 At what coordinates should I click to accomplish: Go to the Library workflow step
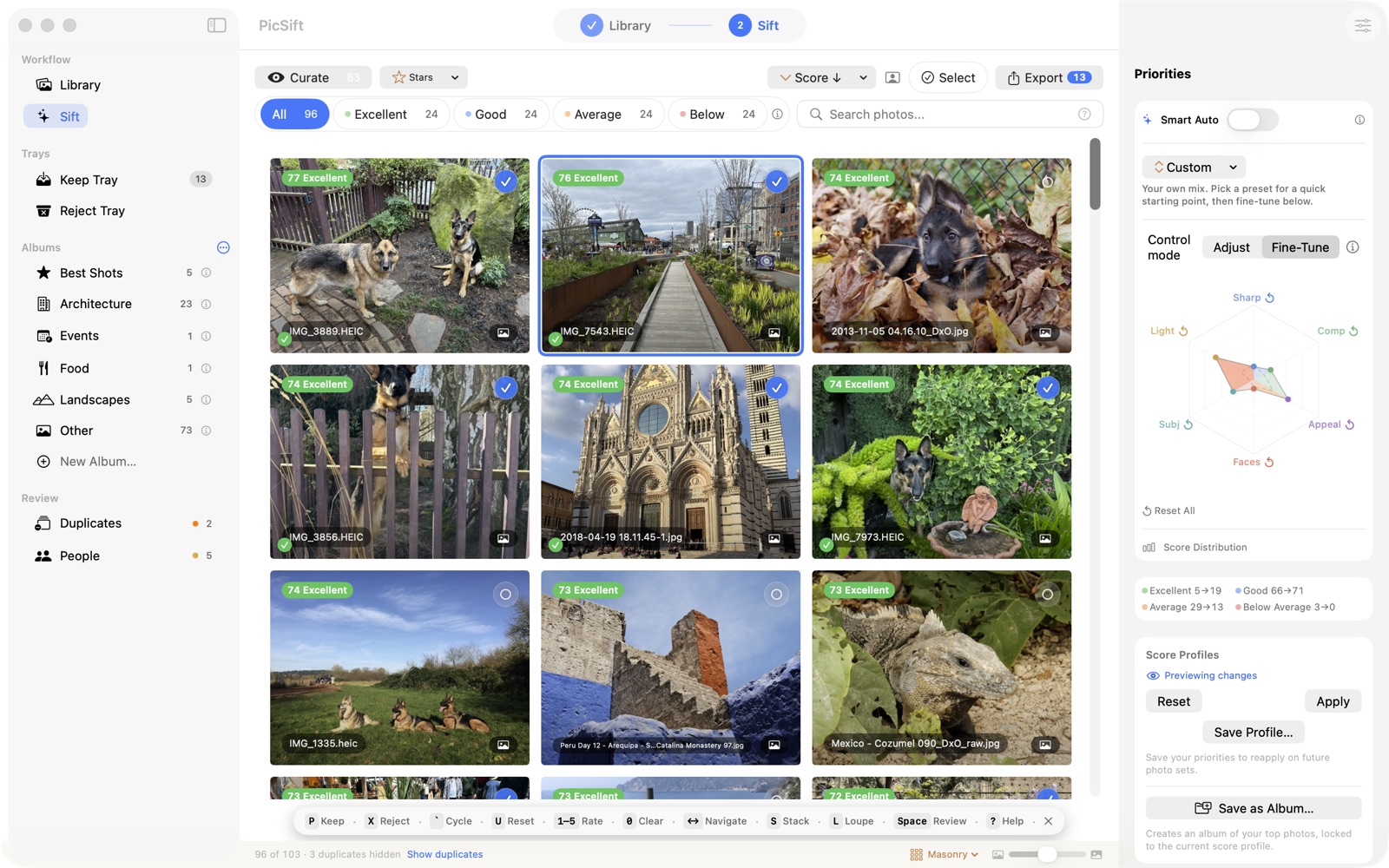[x=616, y=25]
